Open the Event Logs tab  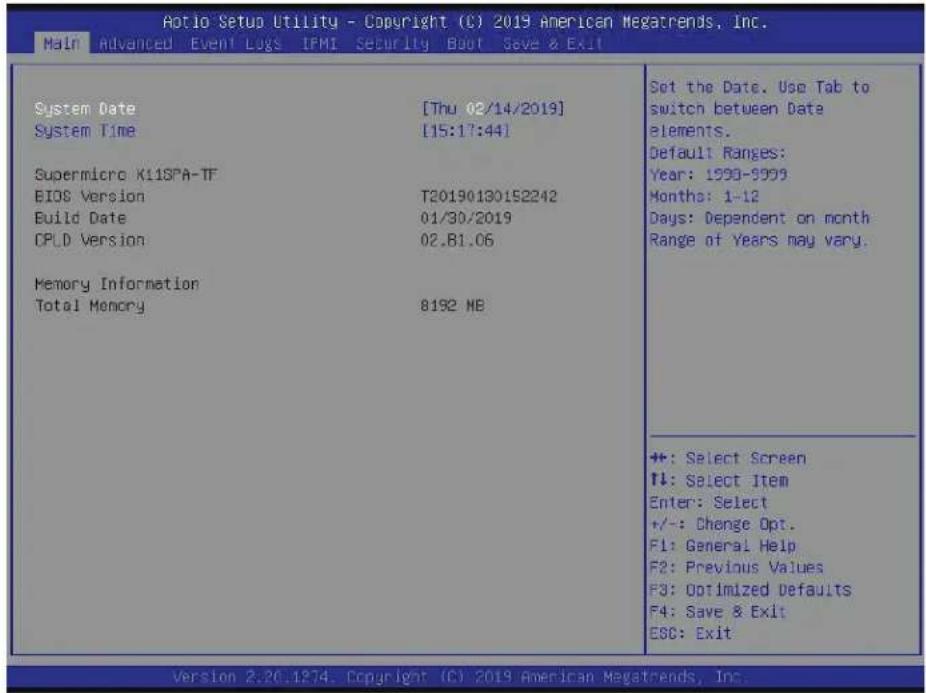click(236, 44)
